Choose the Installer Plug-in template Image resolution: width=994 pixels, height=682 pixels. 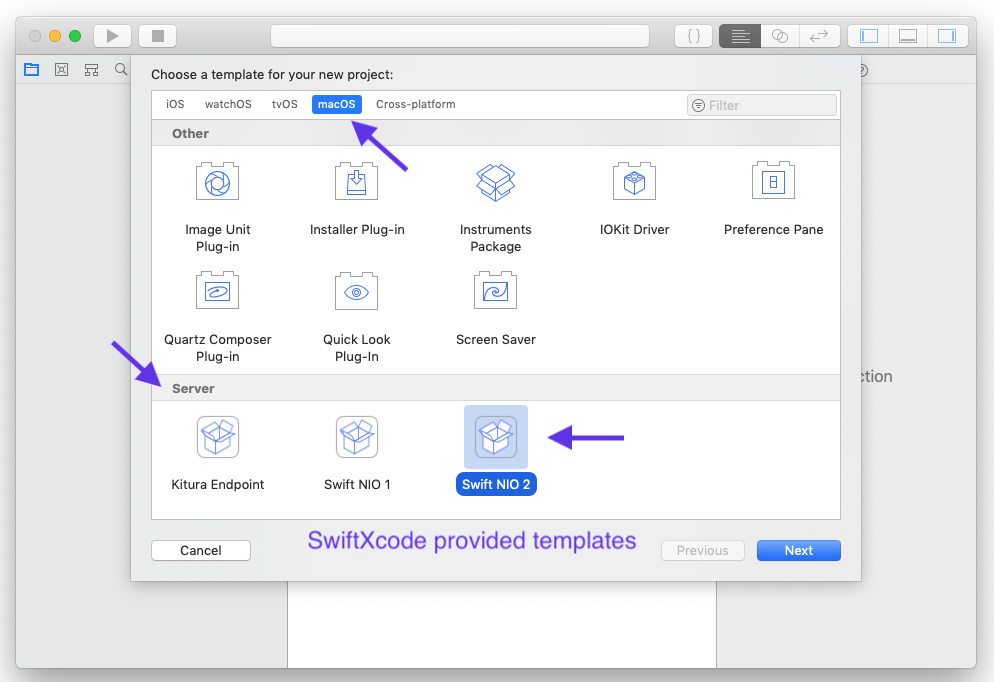(357, 200)
